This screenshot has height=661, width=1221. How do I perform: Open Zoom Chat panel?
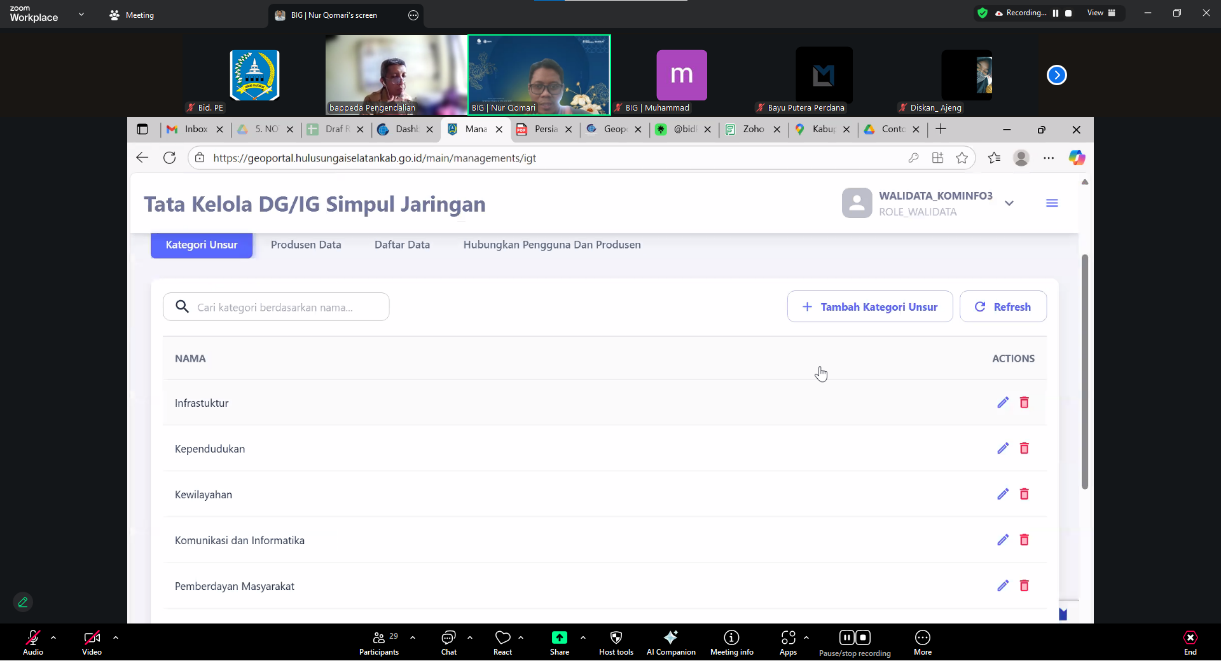click(x=449, y=642)
